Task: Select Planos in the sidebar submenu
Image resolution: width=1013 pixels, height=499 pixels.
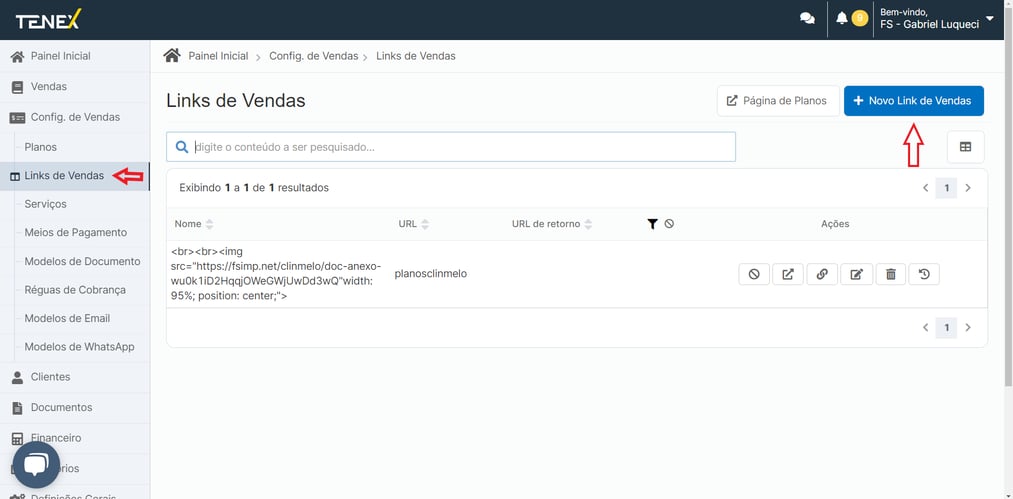Action: tap(41, 147)
